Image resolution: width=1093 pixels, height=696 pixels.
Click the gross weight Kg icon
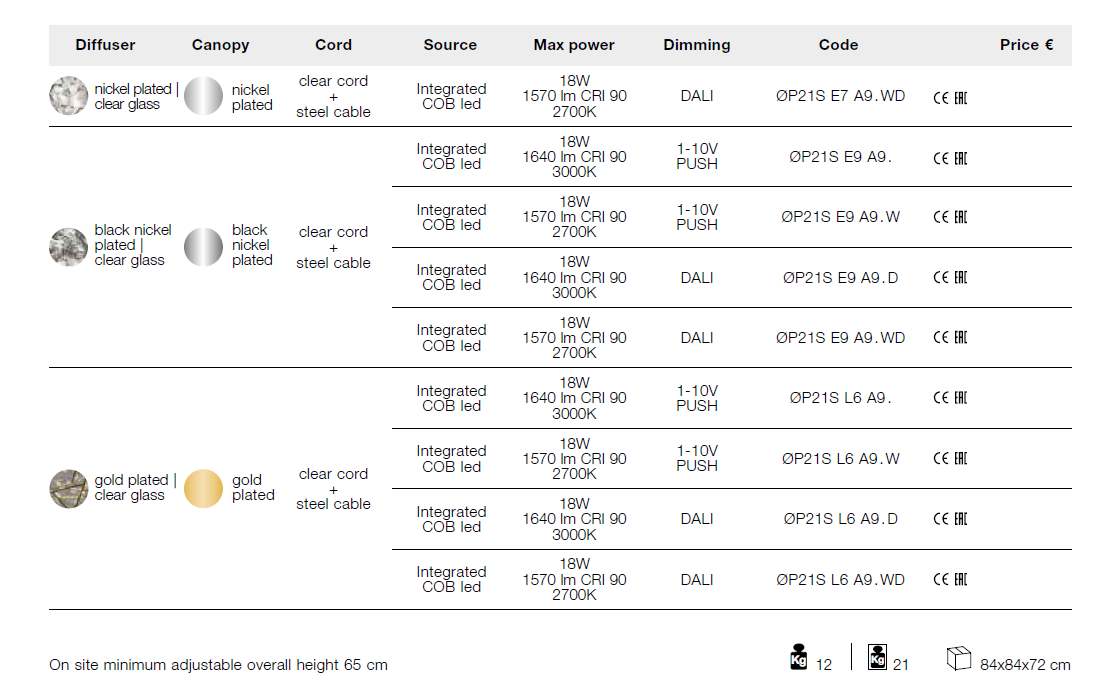[877, 657]
